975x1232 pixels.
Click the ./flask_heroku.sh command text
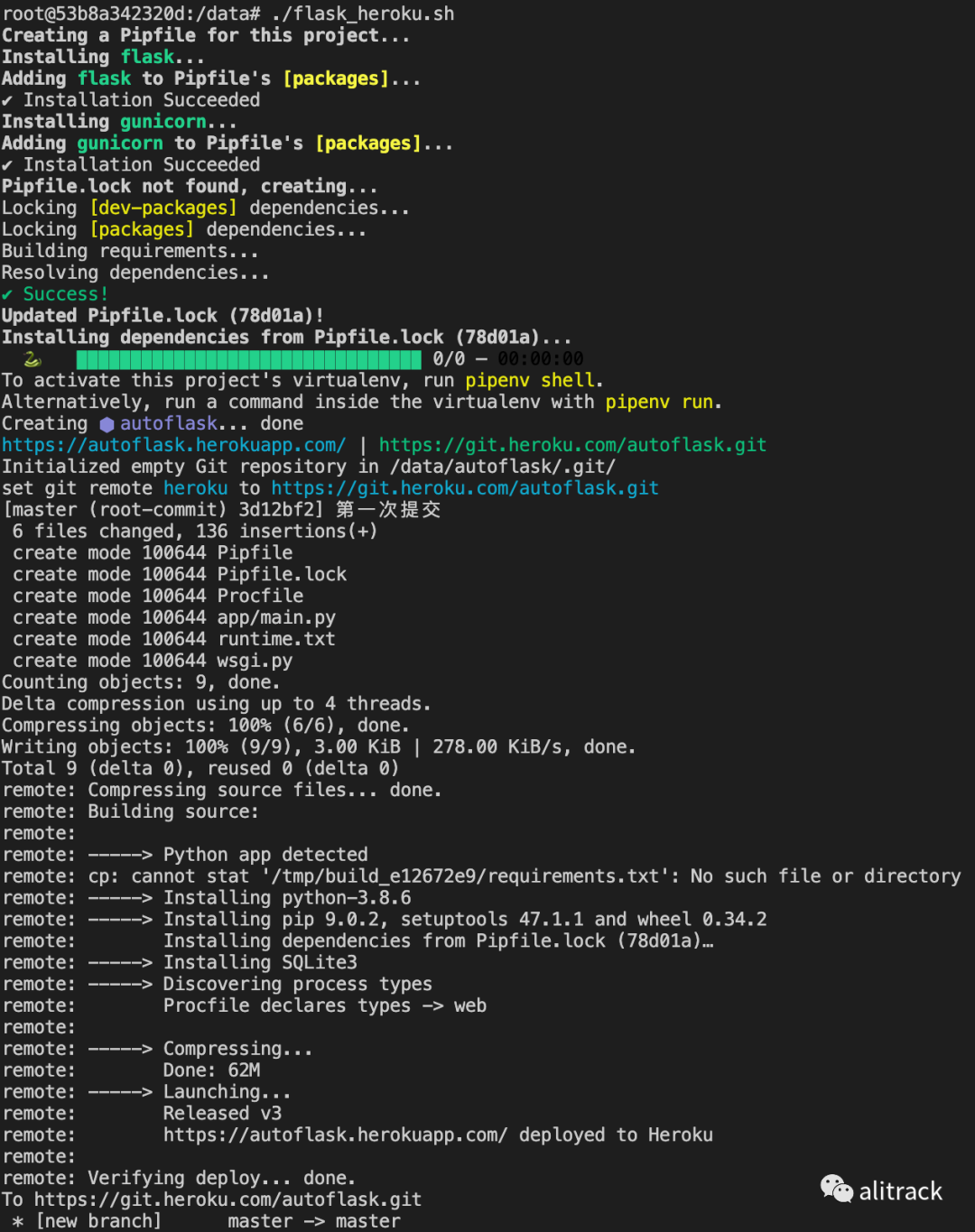(362, 14)
